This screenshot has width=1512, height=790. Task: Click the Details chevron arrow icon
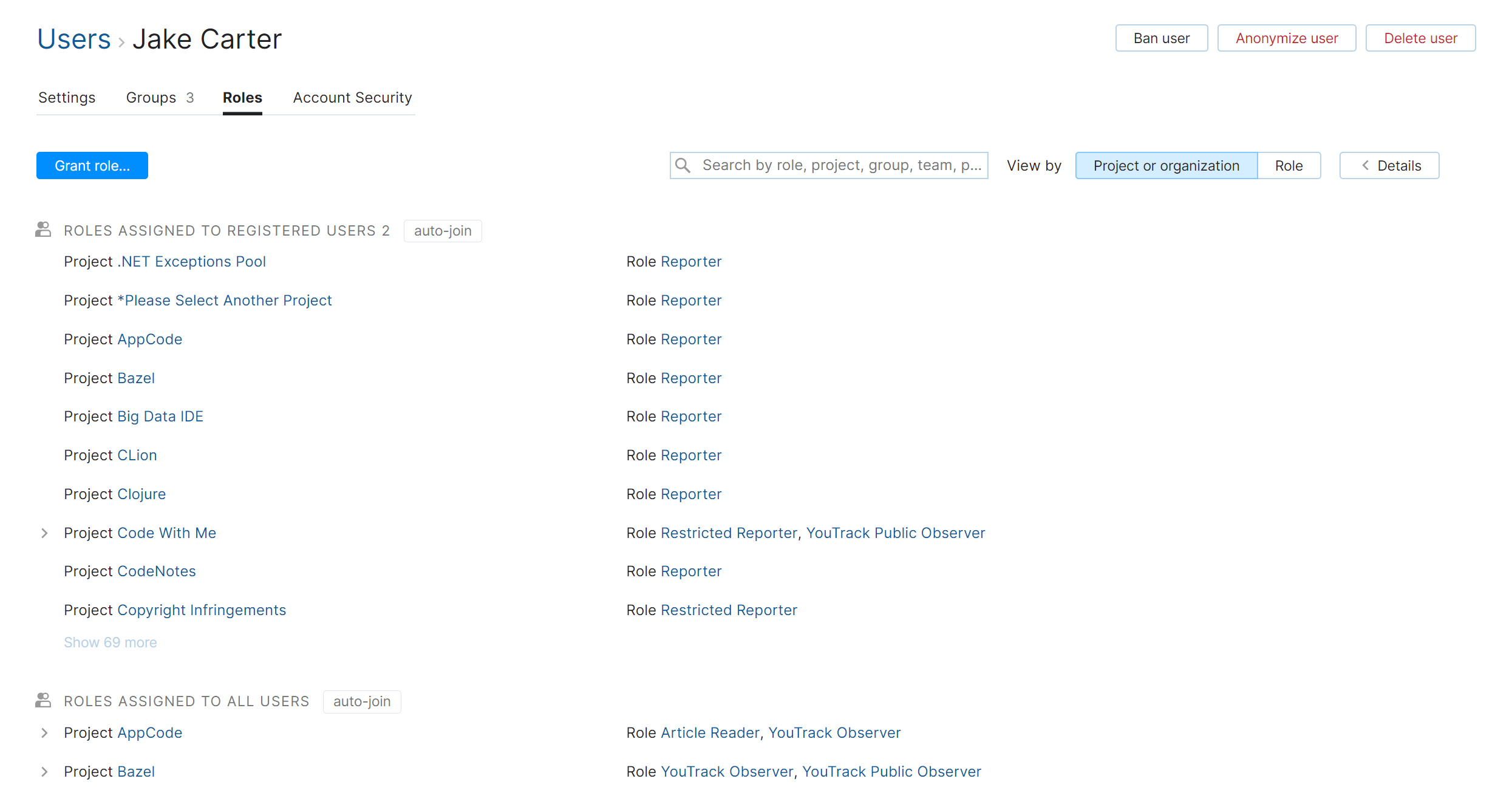coord(1365,165)
